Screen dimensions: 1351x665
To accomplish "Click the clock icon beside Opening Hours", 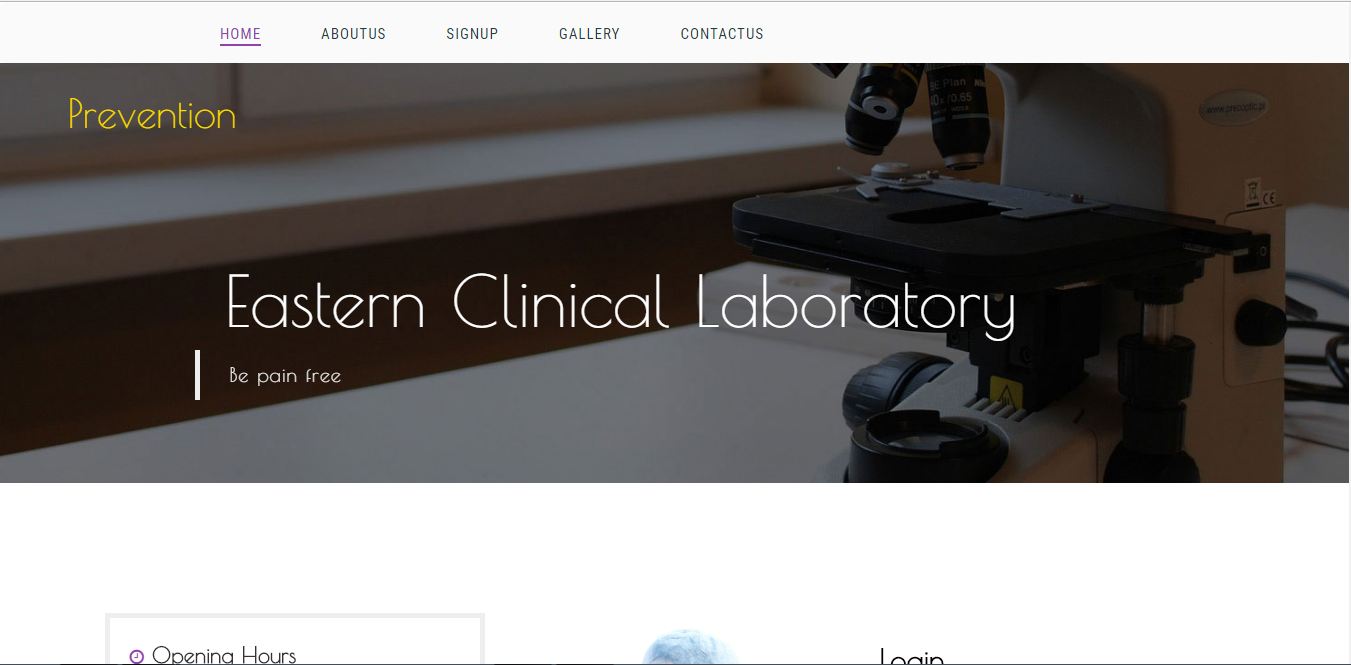I will 137,657.
